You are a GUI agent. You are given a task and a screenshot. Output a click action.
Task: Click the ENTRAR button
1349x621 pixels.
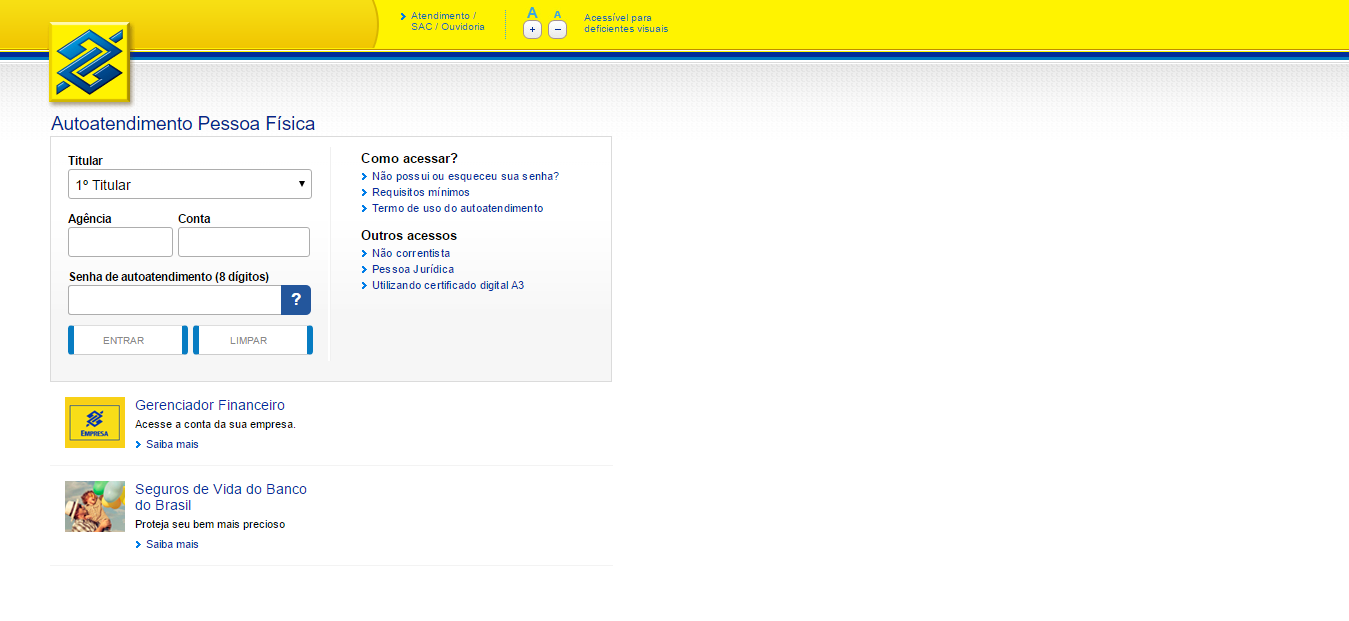click(128, 340)
